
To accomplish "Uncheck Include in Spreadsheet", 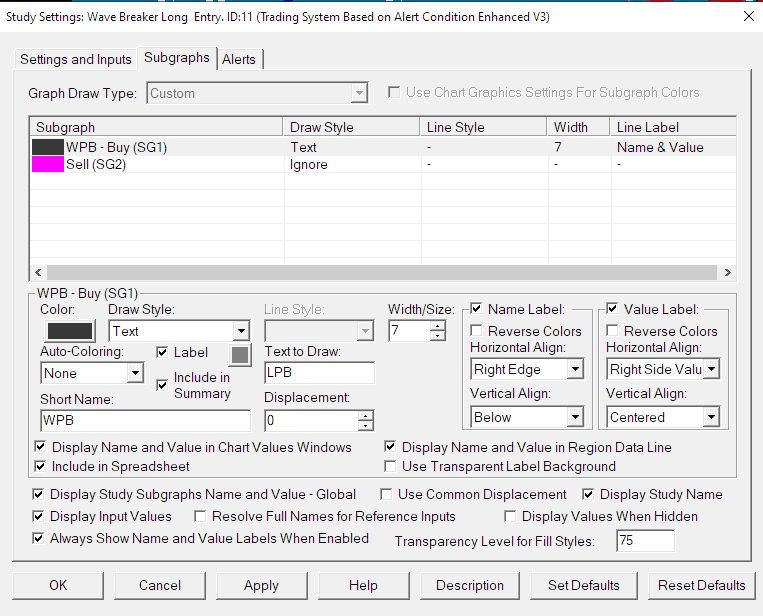I will pyautogui.click(x=40, y=466).
